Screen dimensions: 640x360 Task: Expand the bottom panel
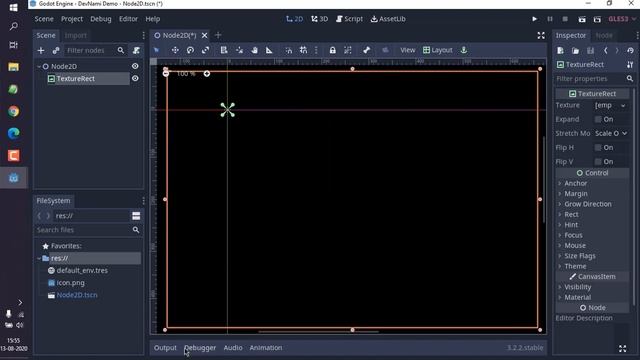[622, 348]
